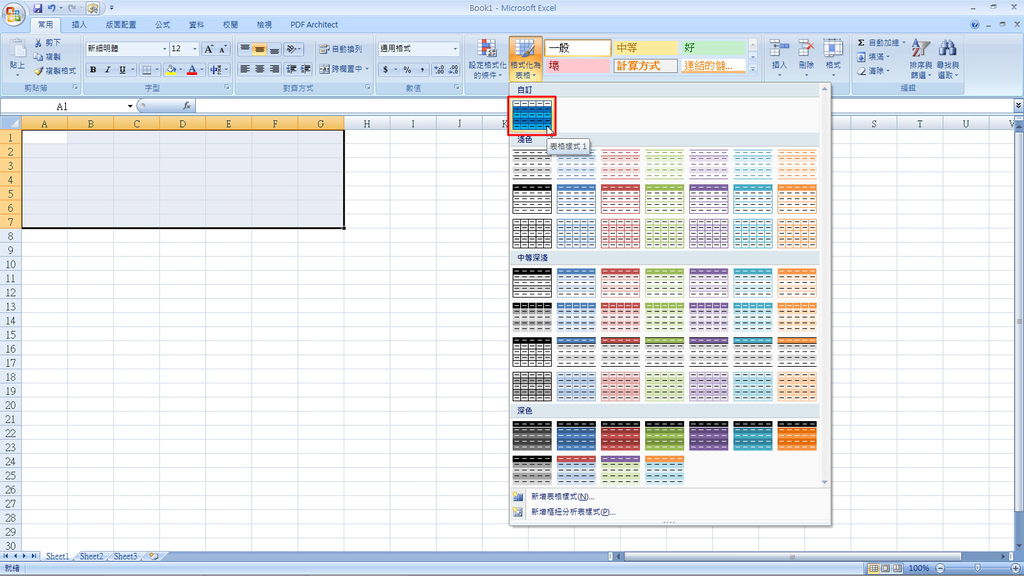Switch to Page Layout view in status bar
1024x576 pixels.
pos(885,568)
